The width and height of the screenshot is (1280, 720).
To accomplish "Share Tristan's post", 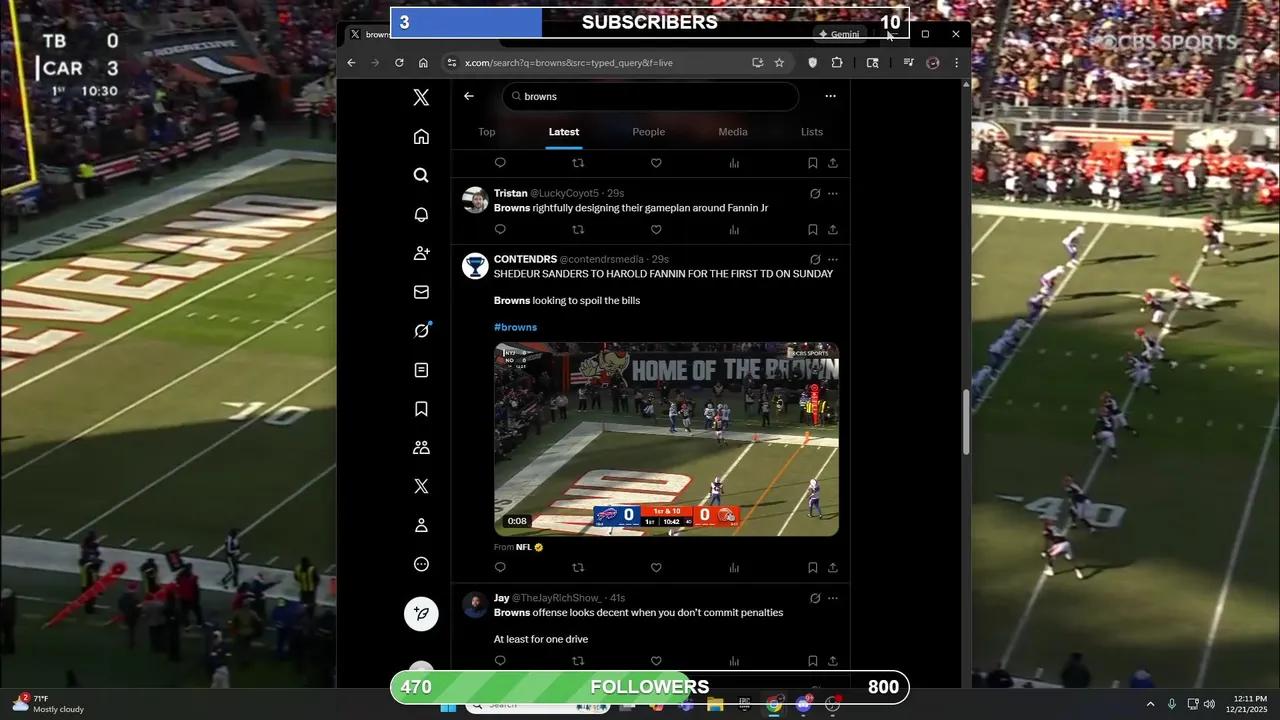I will (x=833, y=230).
